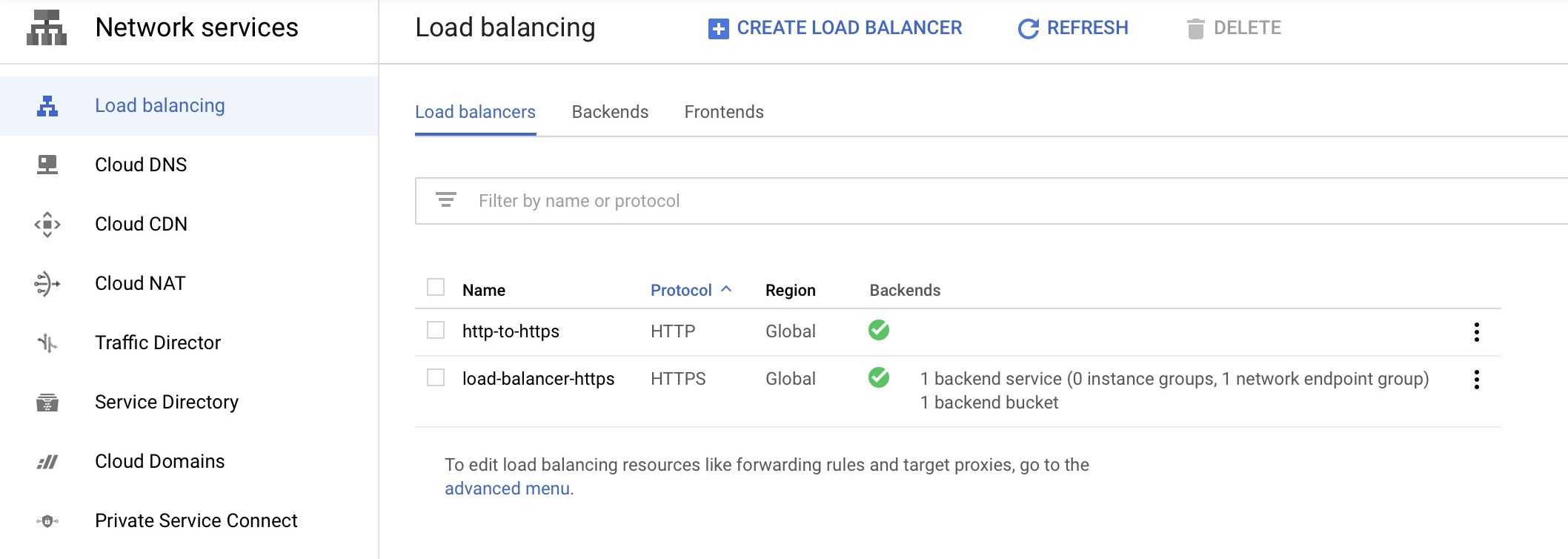Click the HTTP protocol cell
This screenshot has width=1568, height=559.
tap(673, 331)
